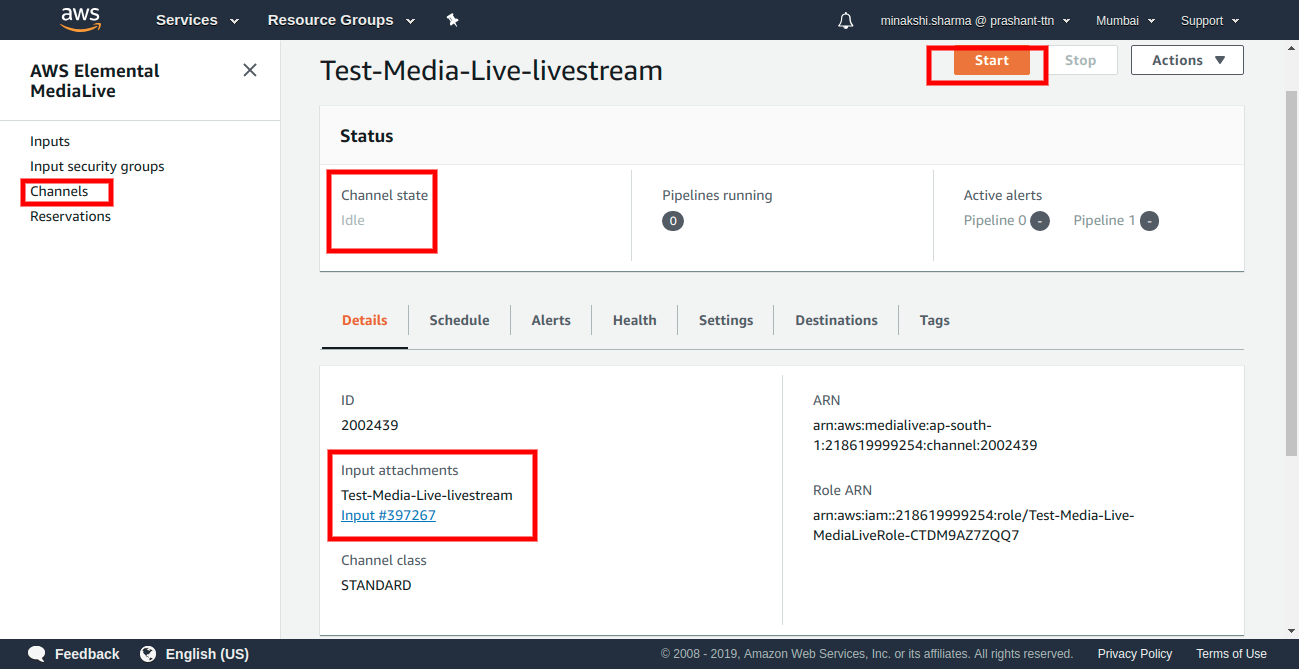Click the globe language icon
This screenshot has height=669, width=1299.
point(148,654)
